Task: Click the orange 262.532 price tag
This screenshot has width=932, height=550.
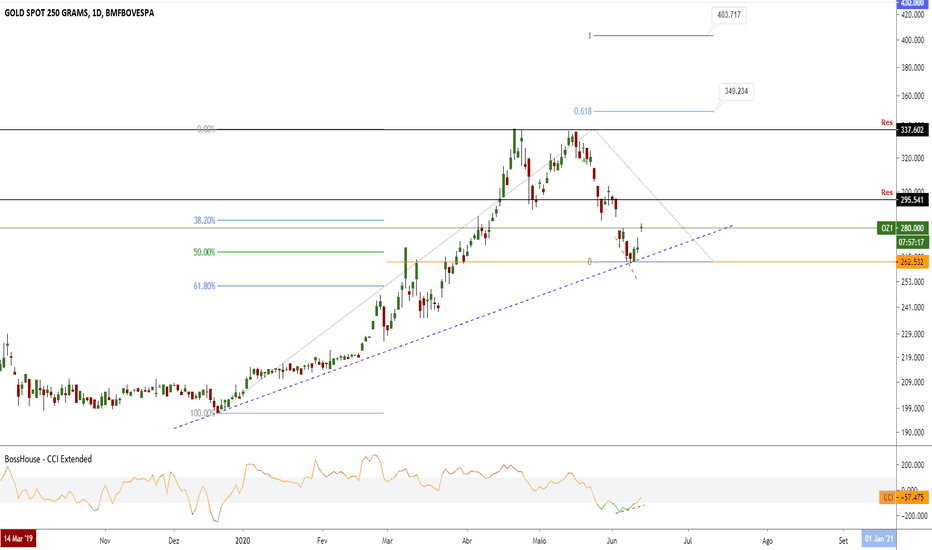Action: 912,262
